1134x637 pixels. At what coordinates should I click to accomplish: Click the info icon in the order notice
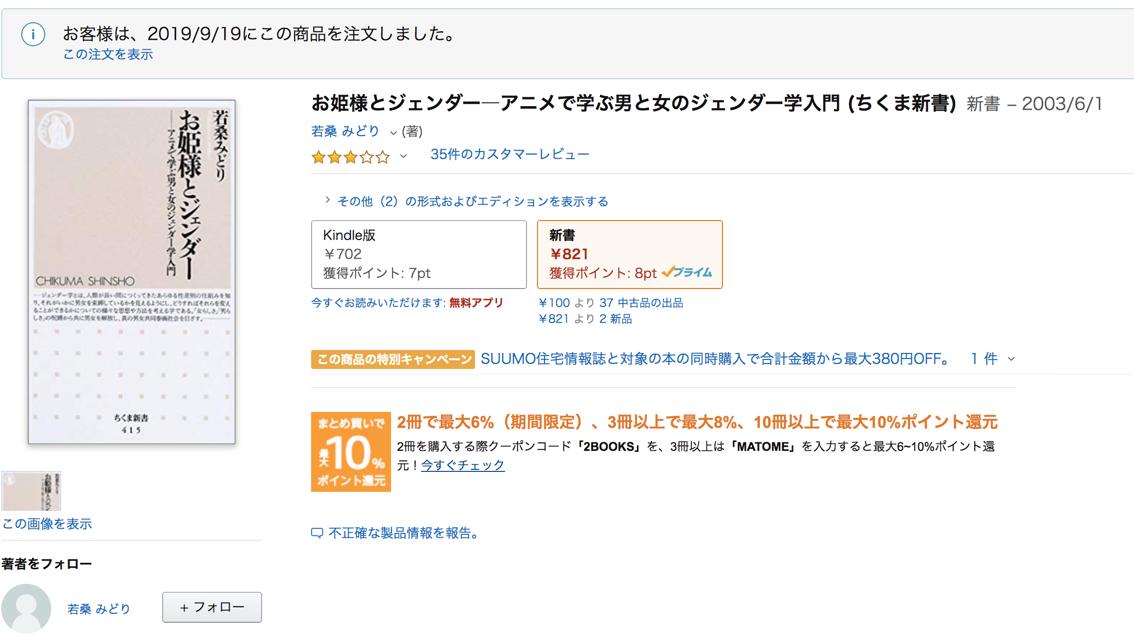coord(33,34)
